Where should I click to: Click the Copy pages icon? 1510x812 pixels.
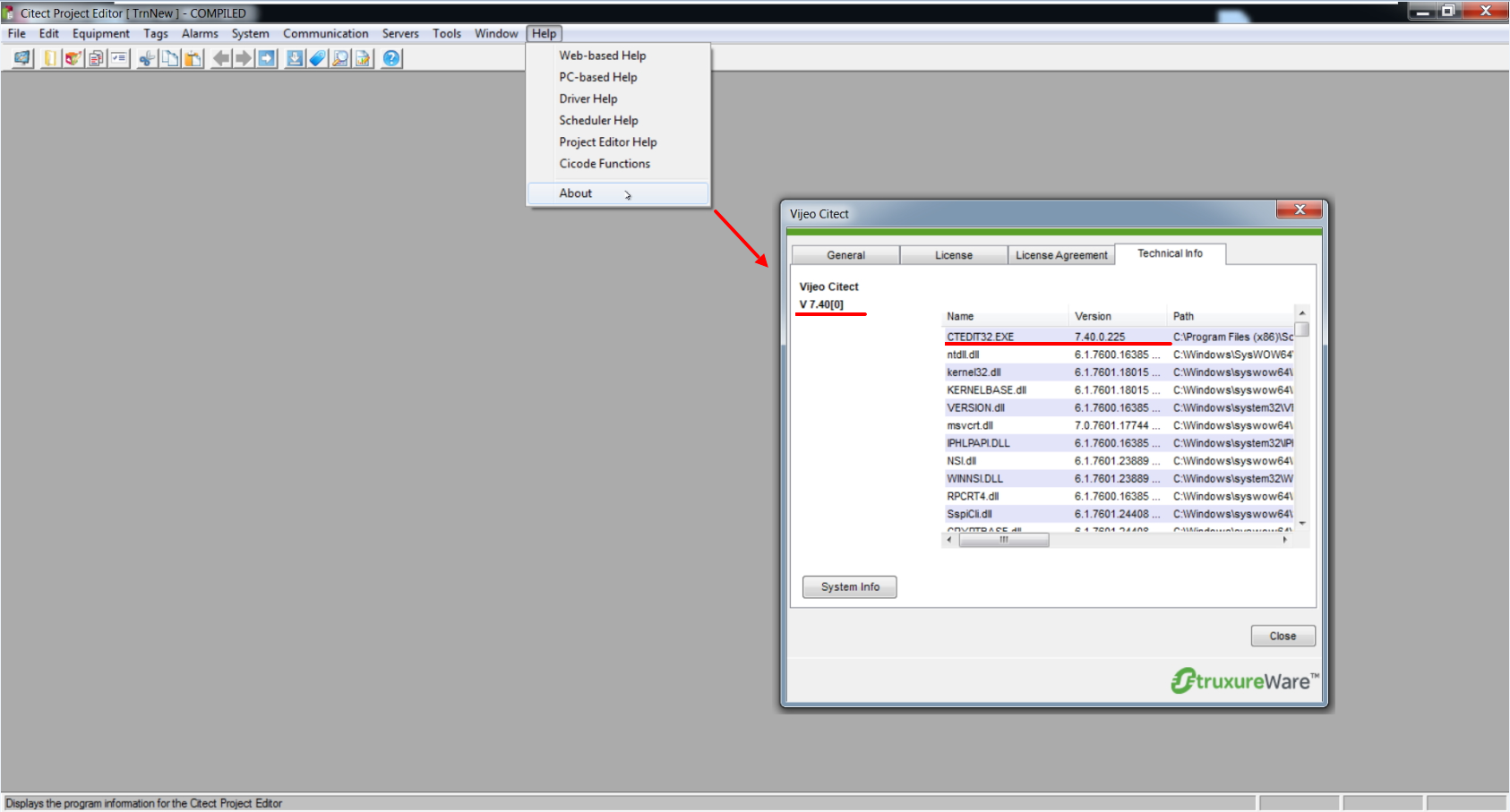point(170,58)
